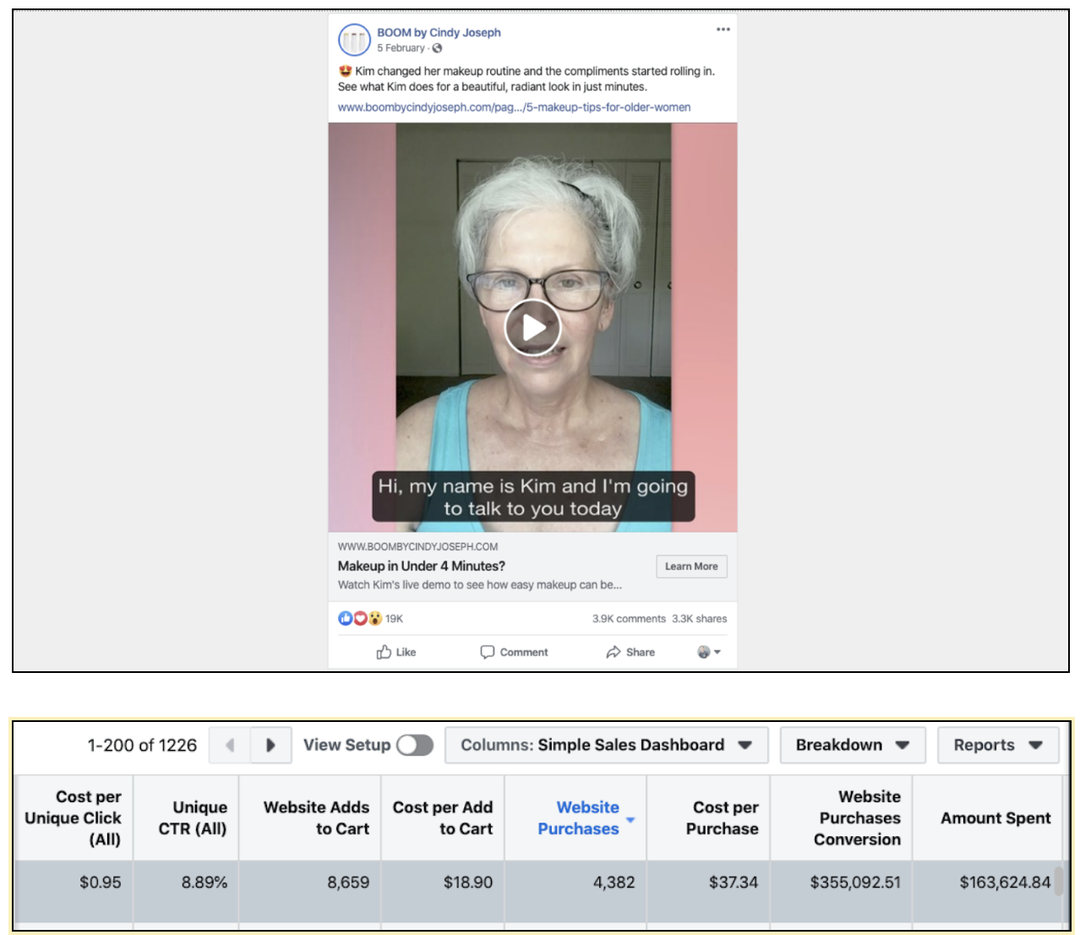Toggle the View Setup switch
The width and height of the screenshot is (1080, 935).
pos(414,745)
